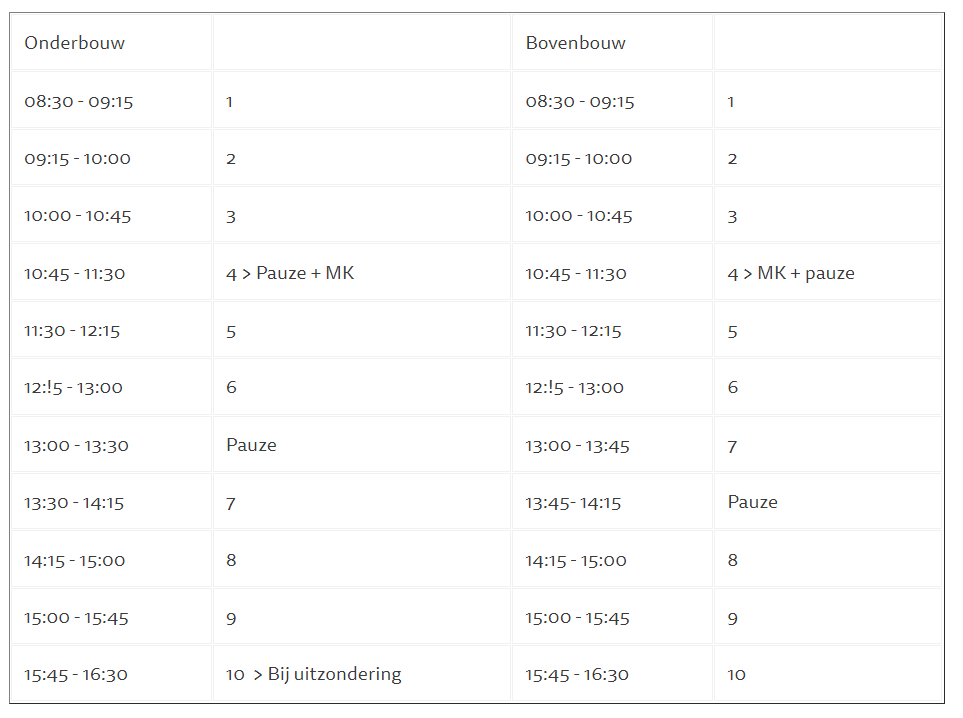963x718 pixels.
Task: Click Bovenbouw's 15:45 - 16:30 time cell
Action: click(x=578, y=674)
